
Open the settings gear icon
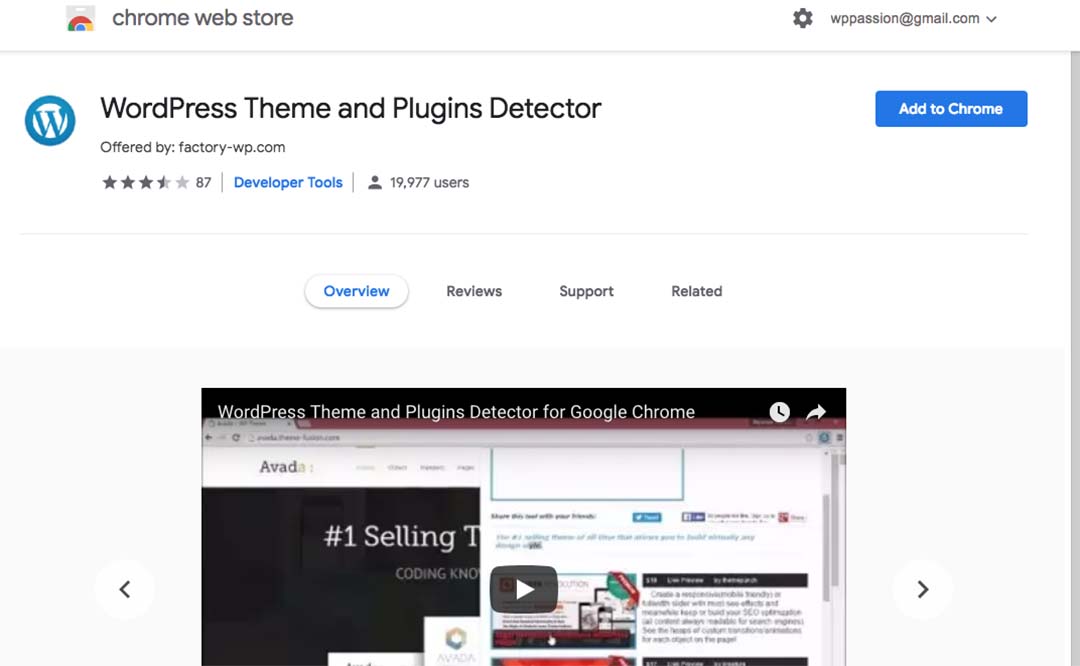(802, 19)
